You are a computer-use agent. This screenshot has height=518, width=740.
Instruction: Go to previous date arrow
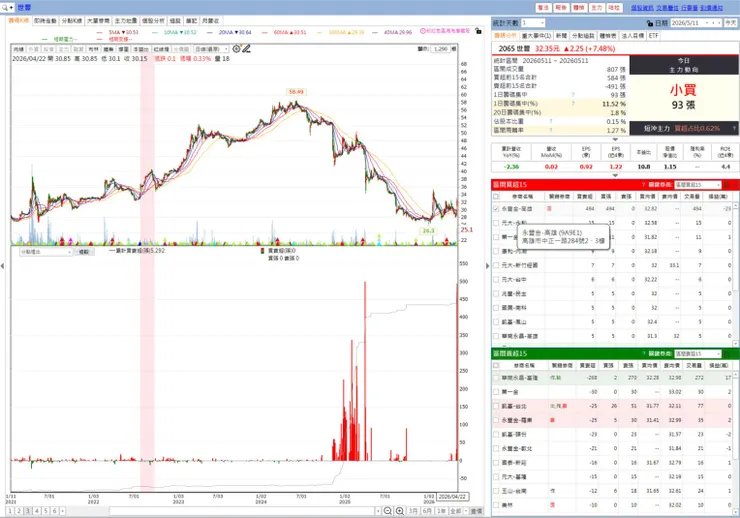point(713,23)
